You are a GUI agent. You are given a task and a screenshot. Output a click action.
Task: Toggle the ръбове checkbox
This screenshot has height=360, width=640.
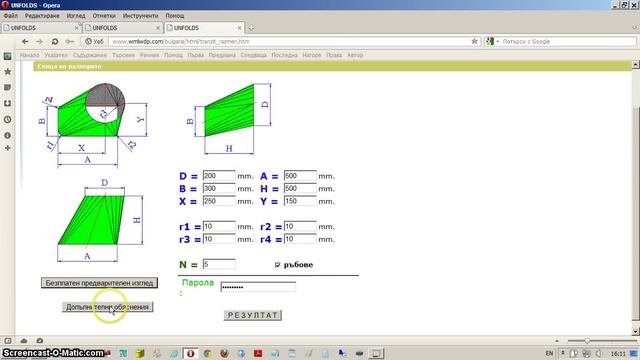click(278, 265)
